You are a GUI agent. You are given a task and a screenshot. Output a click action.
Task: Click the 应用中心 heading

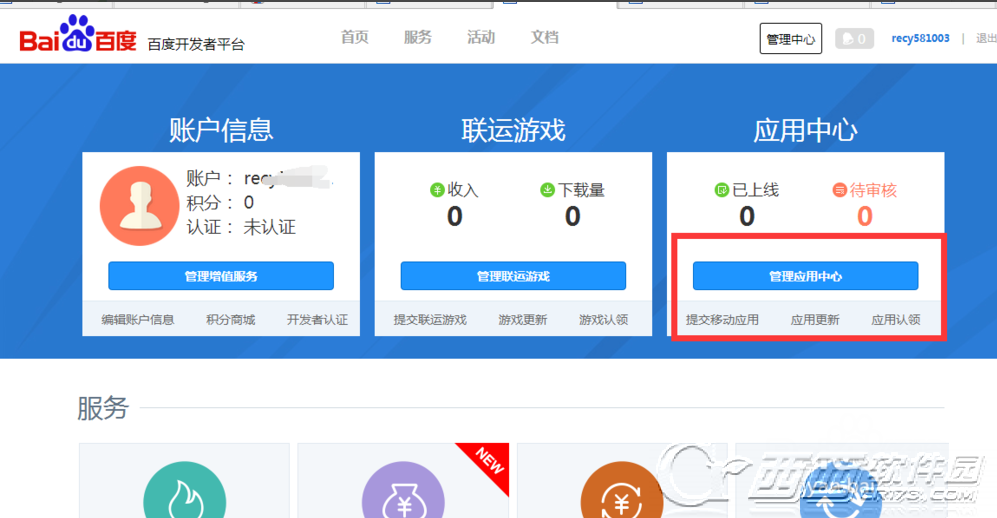(806, 130)
